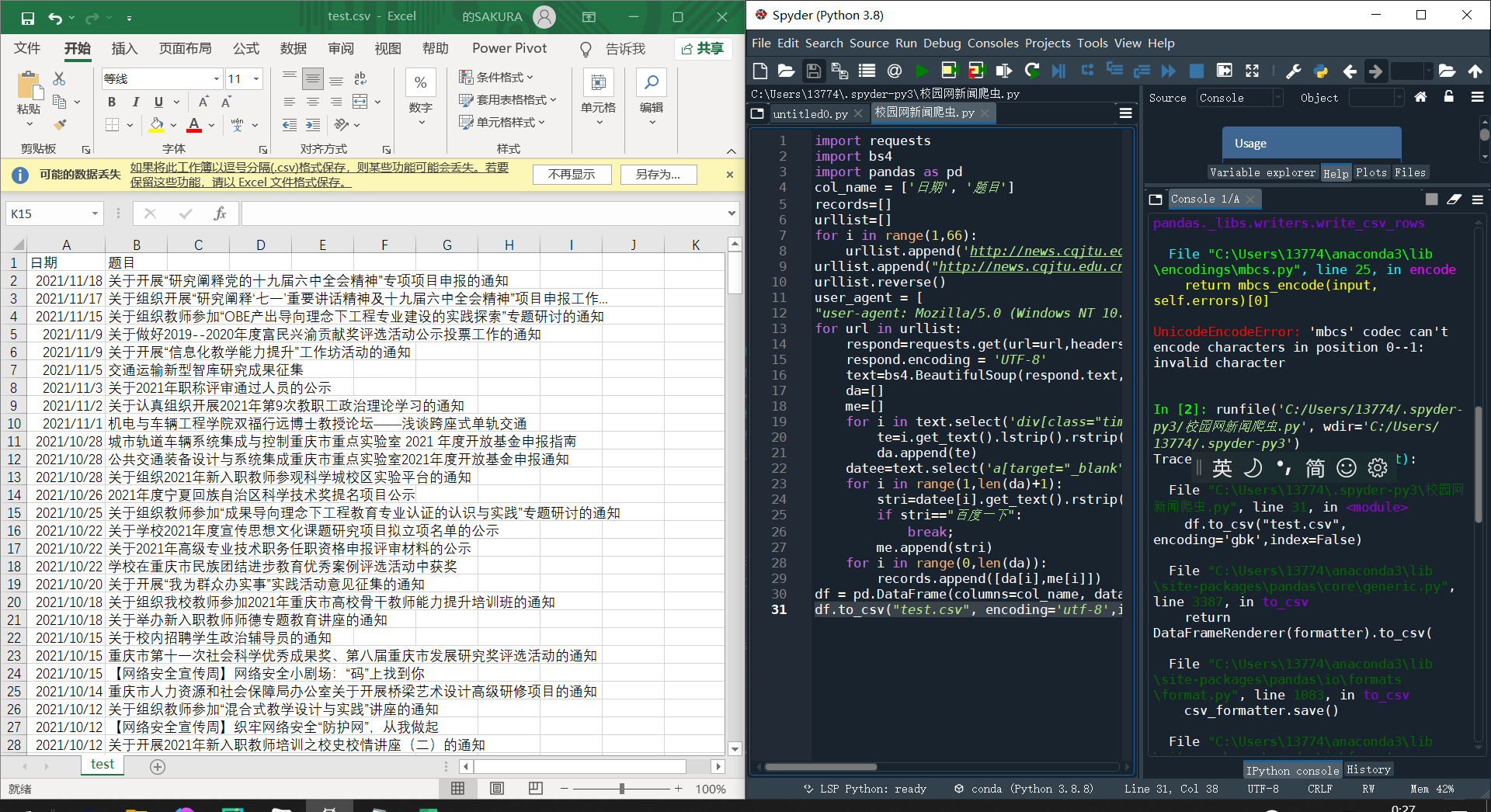
Task: Toggle italic formatting in Excel
Action: tap(135, 102)
